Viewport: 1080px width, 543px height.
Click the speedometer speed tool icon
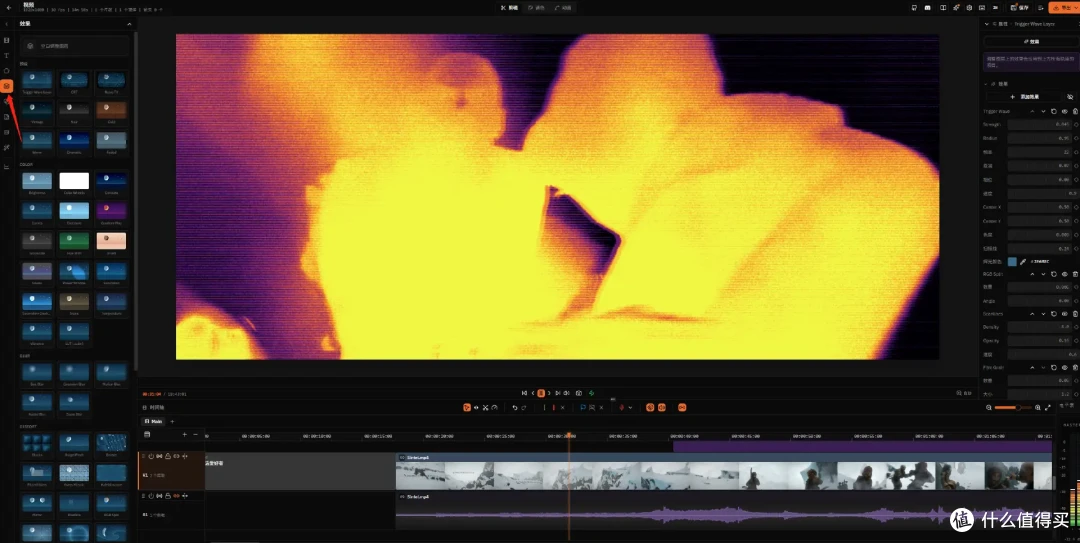tap(495, 407)
